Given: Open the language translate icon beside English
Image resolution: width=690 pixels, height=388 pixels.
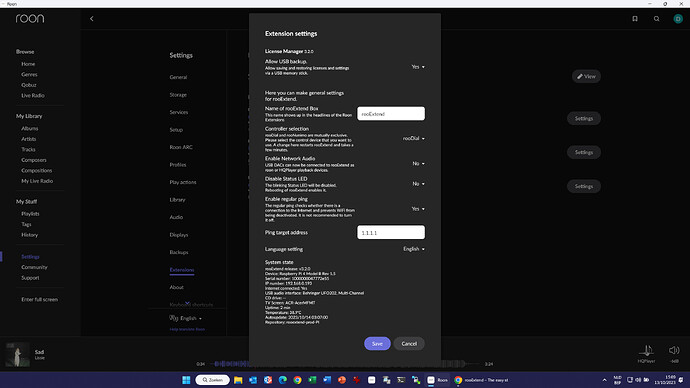Looking at the screenshot, I should pos(173,318).
